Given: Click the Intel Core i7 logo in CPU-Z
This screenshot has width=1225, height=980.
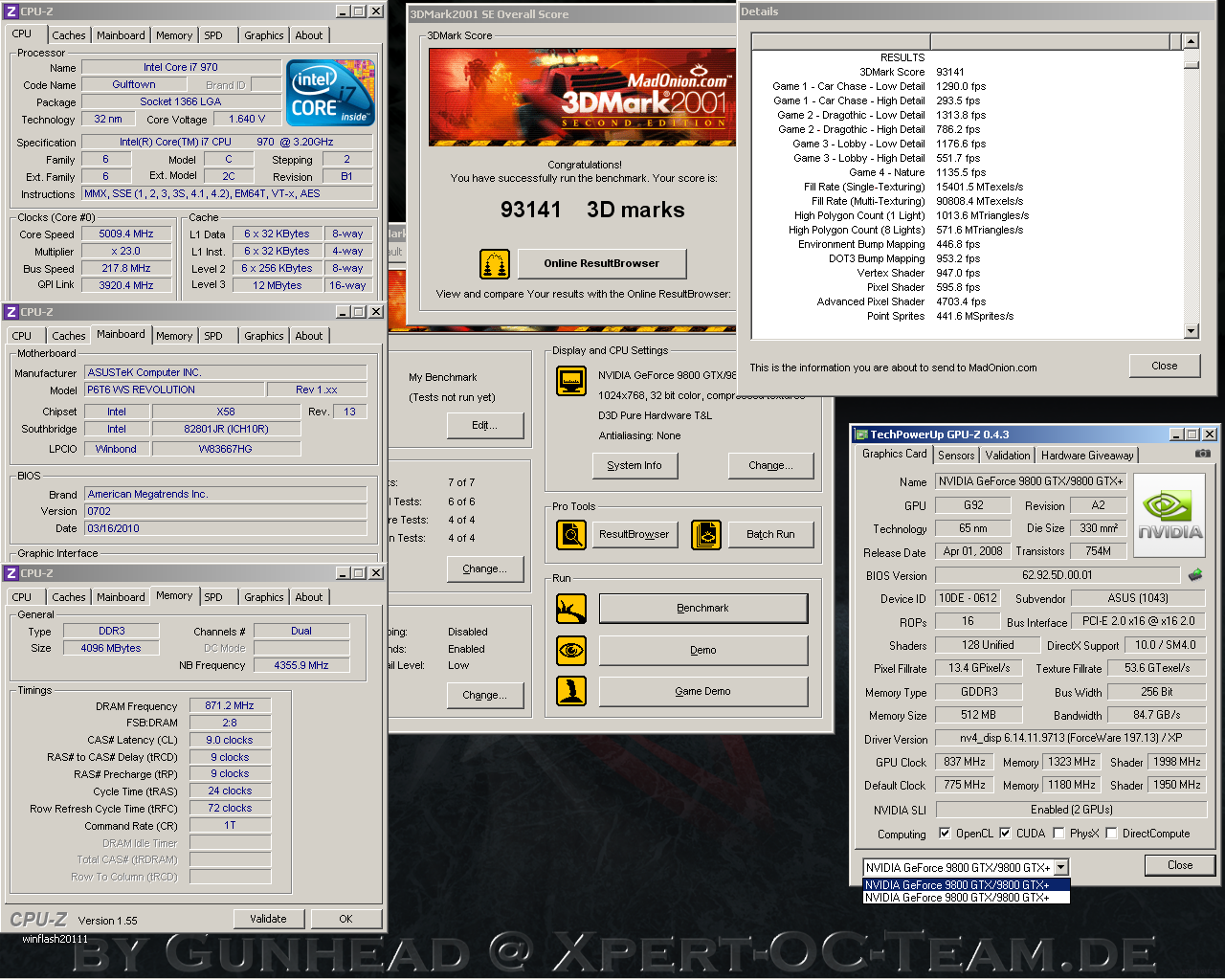Looking at the screenshot, I should point(331,93).
